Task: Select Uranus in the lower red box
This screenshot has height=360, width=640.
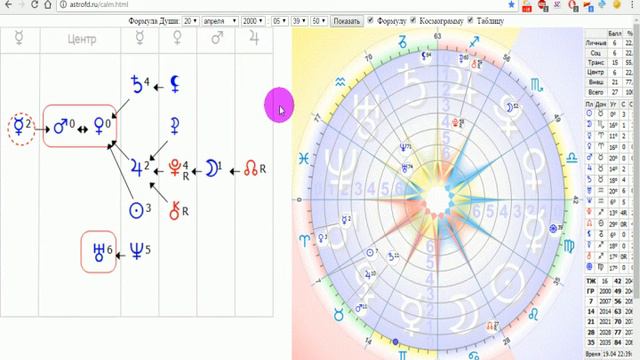Action: click(x=98, y=252)
